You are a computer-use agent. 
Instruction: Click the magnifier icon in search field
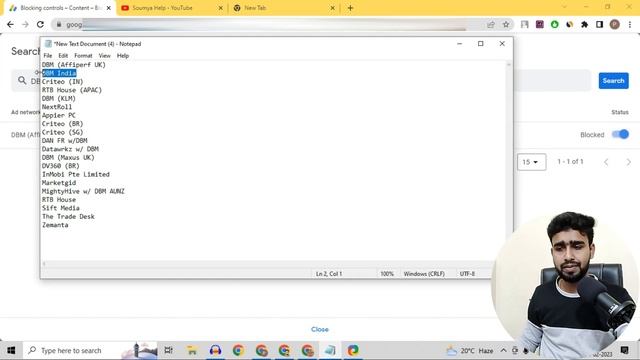tap(22, 81)
